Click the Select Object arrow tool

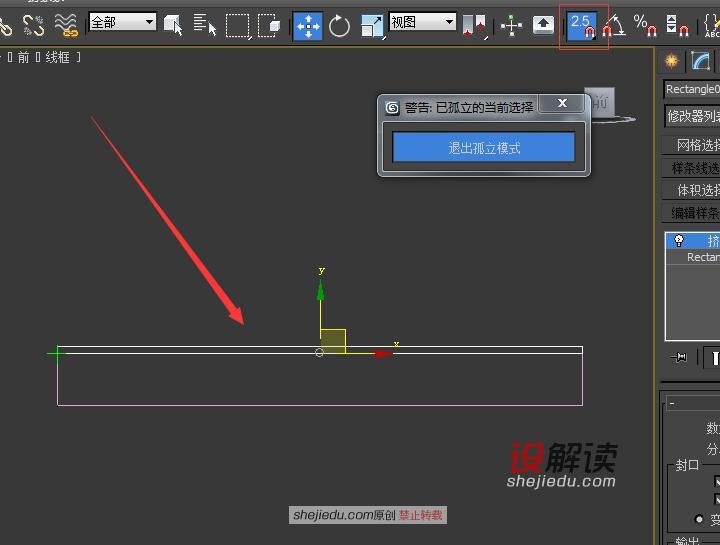173,26
